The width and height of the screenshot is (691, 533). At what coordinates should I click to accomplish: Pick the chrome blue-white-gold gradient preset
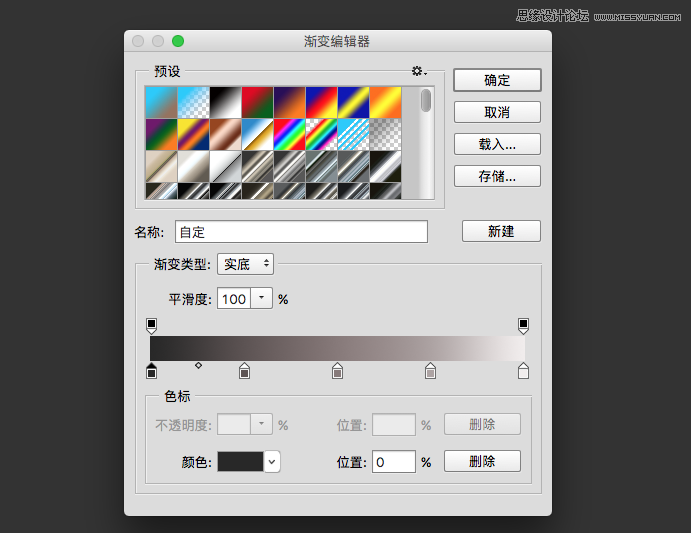(x=257, y=134)
